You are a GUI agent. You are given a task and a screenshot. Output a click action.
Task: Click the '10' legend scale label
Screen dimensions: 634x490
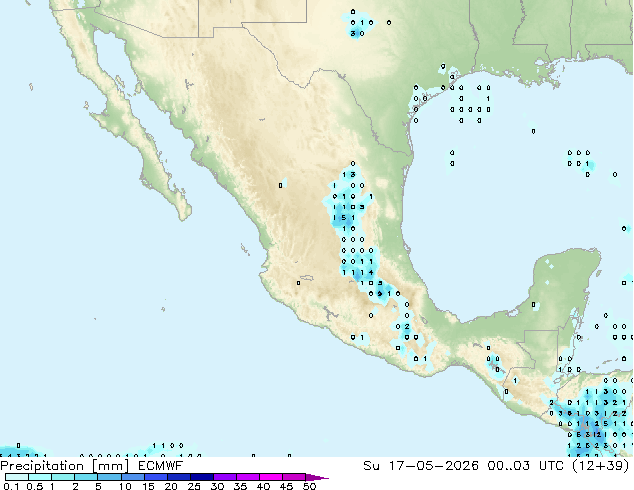[x=125, y=486]
